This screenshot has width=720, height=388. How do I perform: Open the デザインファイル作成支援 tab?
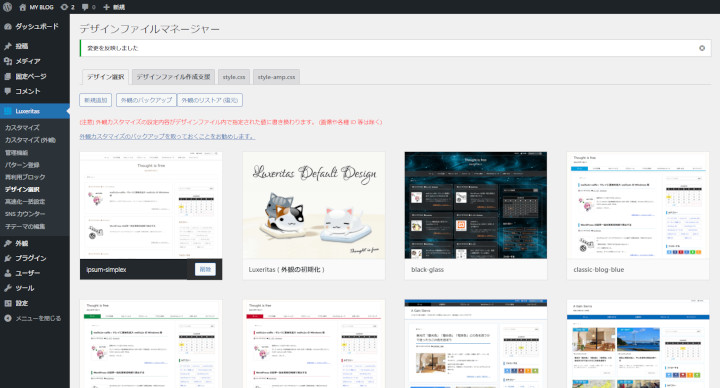(173, 77)
